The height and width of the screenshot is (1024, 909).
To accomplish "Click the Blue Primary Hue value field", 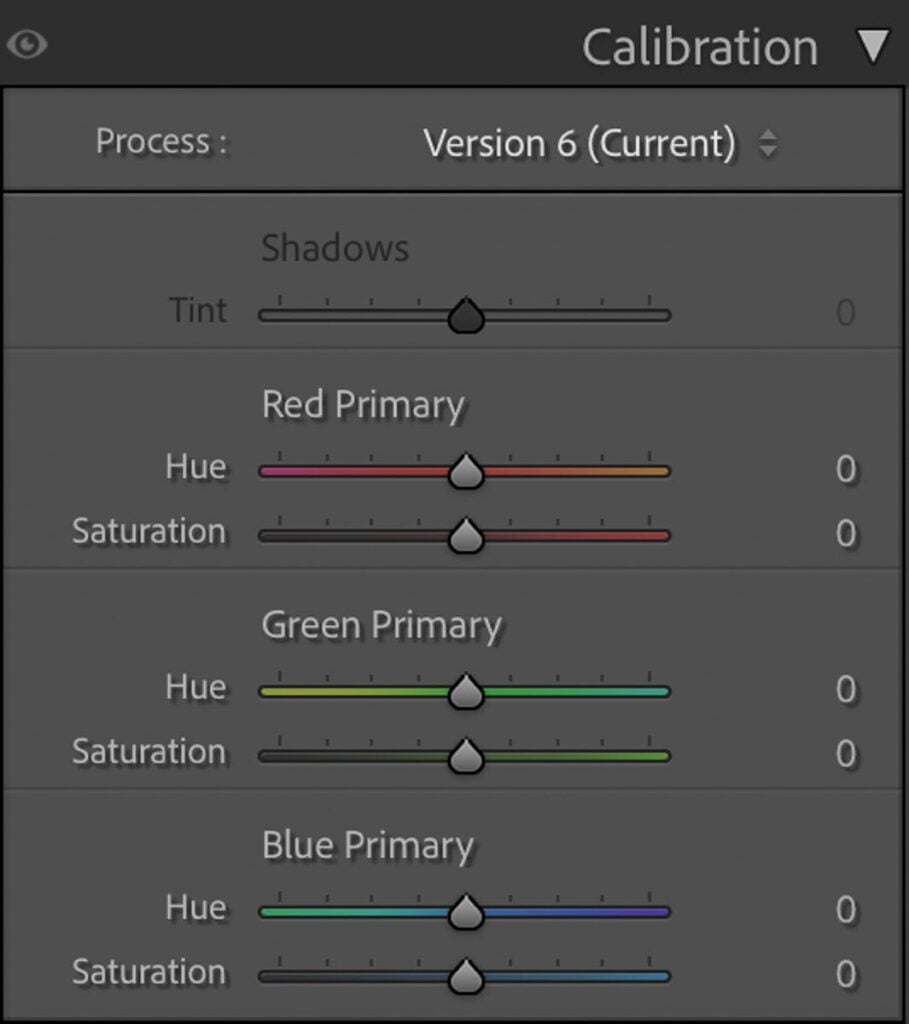I will [x=845, y=909].
